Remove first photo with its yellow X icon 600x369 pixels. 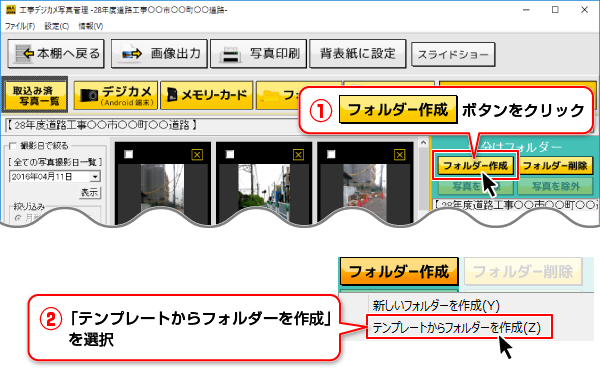(197, 155)
